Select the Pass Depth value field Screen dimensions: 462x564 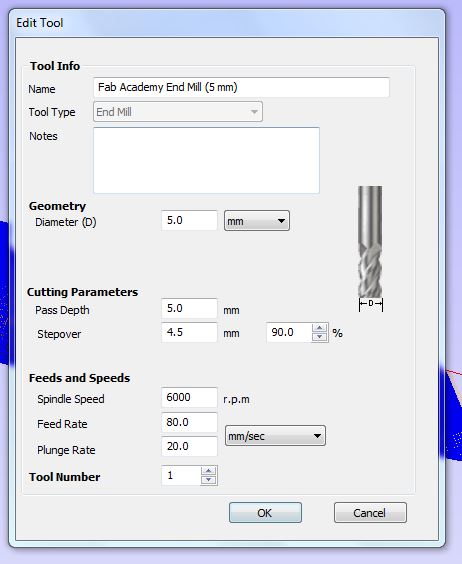coord(189,308)
